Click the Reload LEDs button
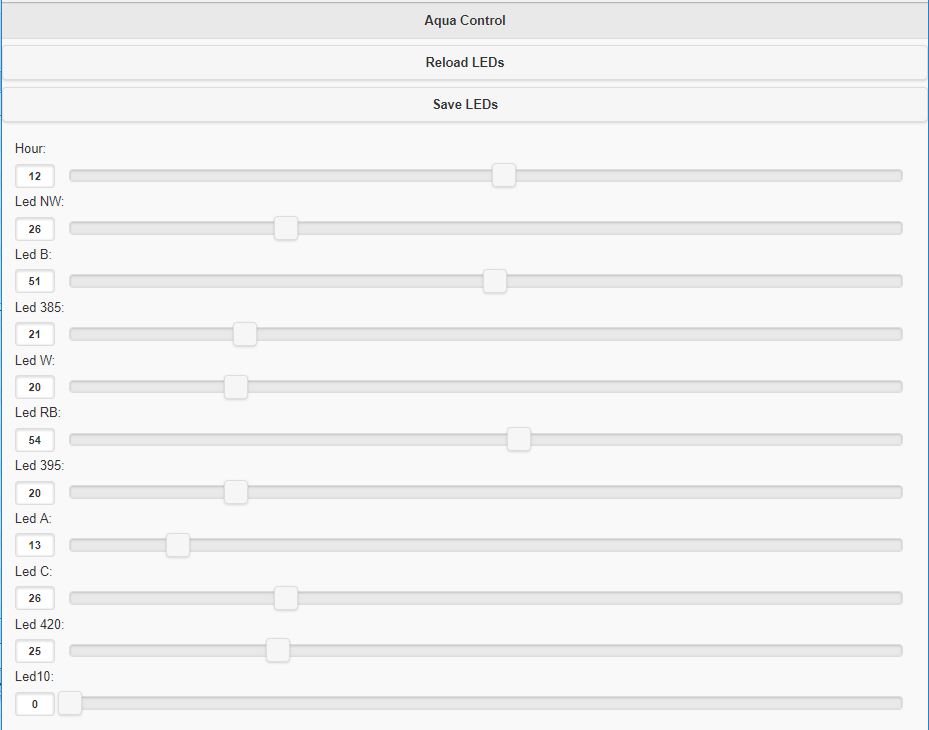This screenshot has width=929, height=730. point(464,62)
